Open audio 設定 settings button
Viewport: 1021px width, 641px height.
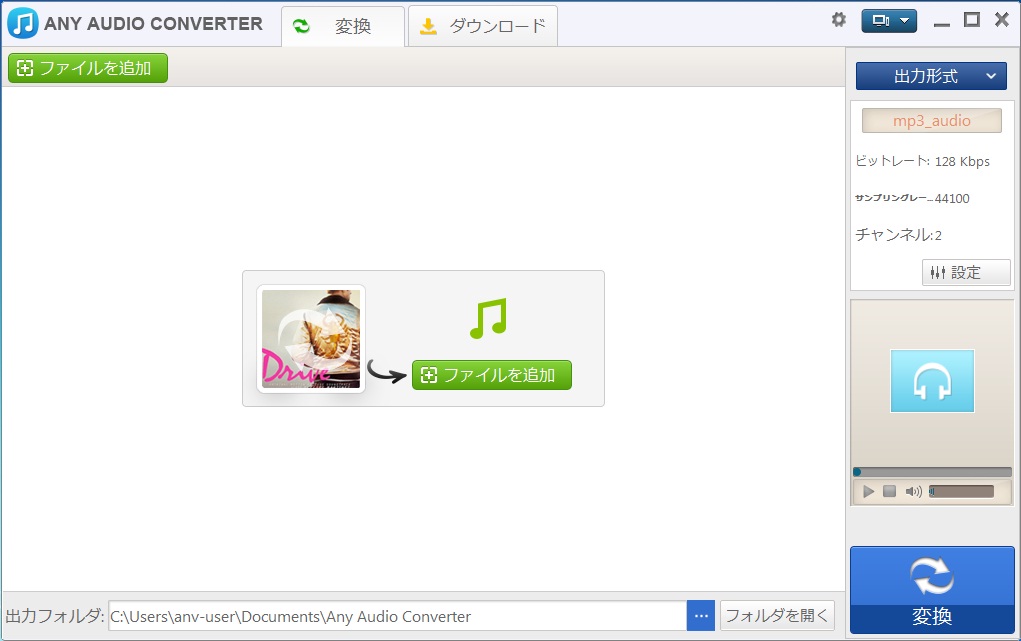pyautogui.click(x=965, y=272)
